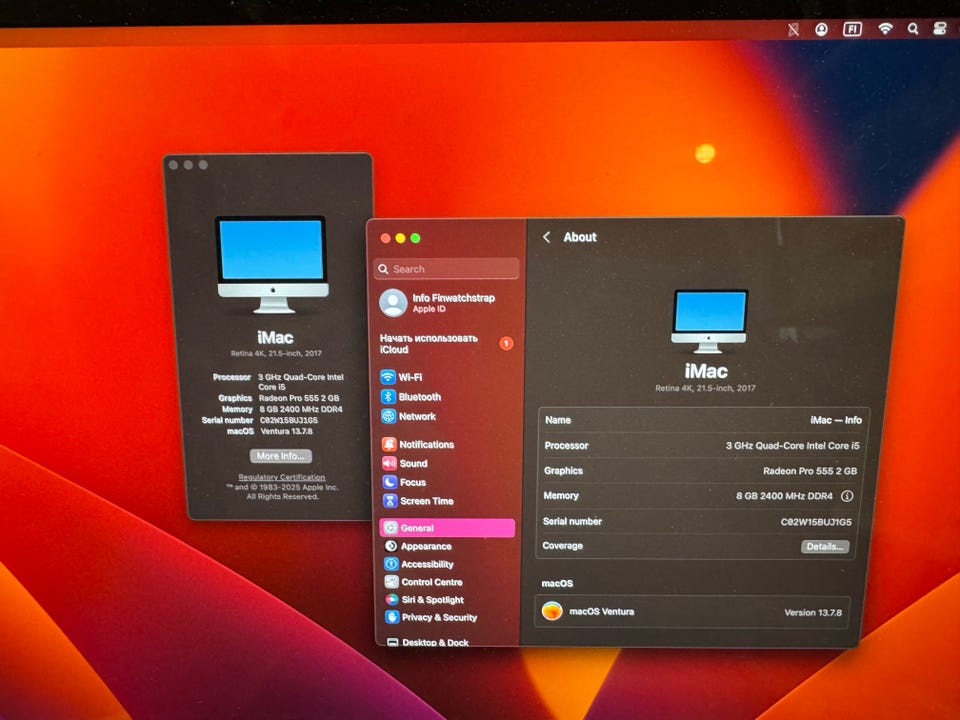960x720 pixels.
Task: Open Control Centre in menu bar
Action: coord(940,28)
